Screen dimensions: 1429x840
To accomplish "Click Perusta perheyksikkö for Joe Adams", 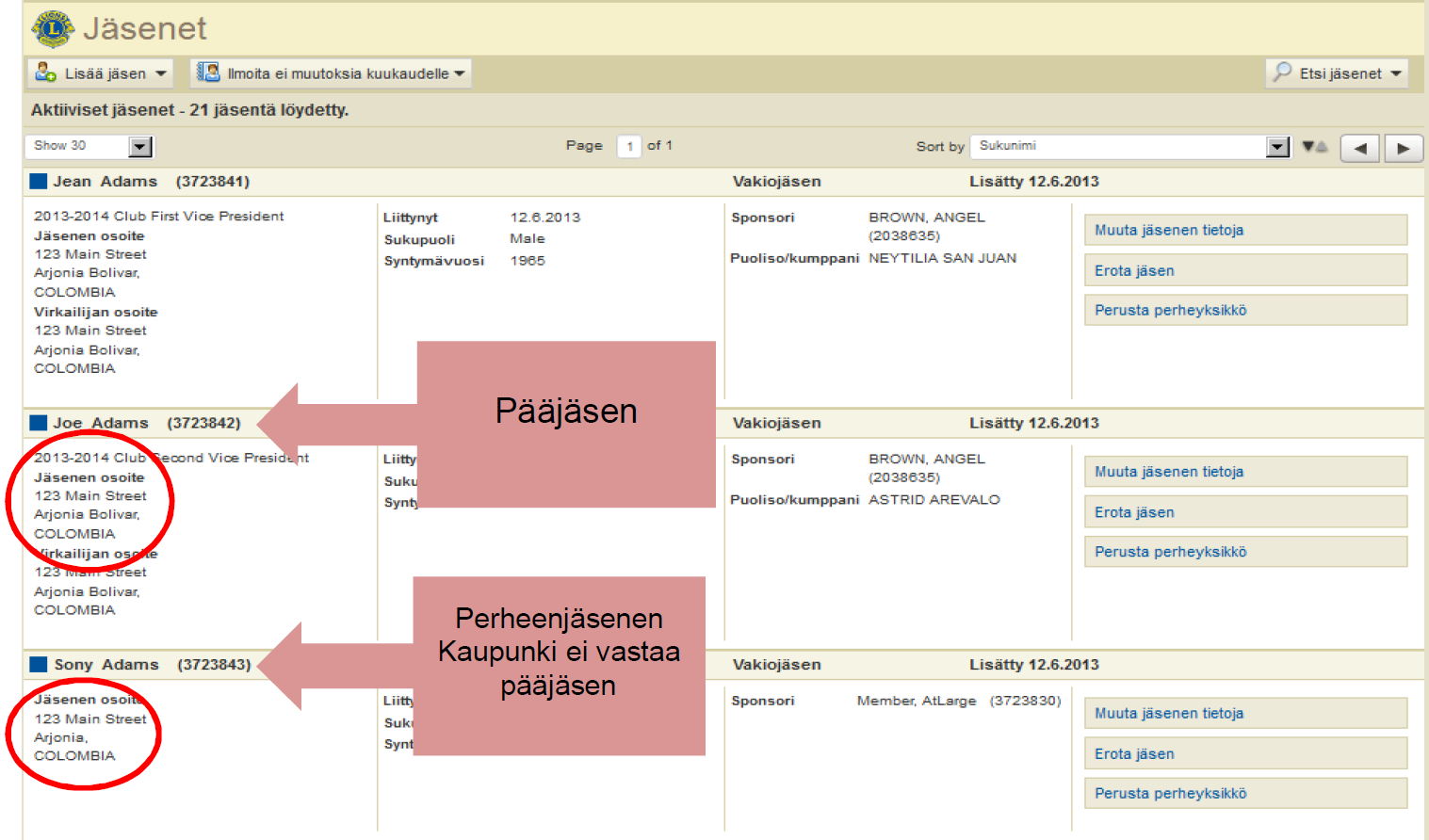I will (1246, 552).
